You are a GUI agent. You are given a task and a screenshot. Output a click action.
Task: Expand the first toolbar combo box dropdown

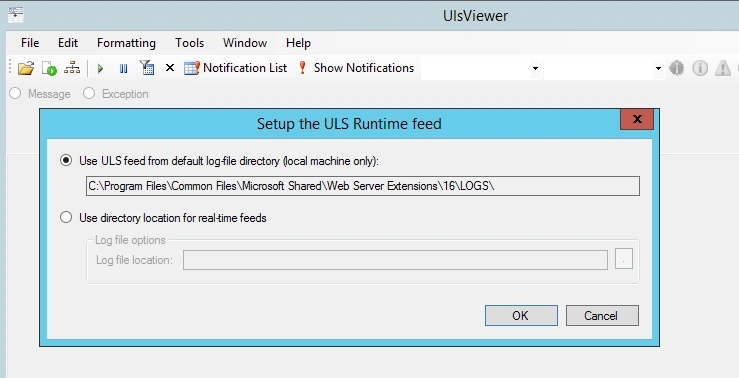pos(535,68)
